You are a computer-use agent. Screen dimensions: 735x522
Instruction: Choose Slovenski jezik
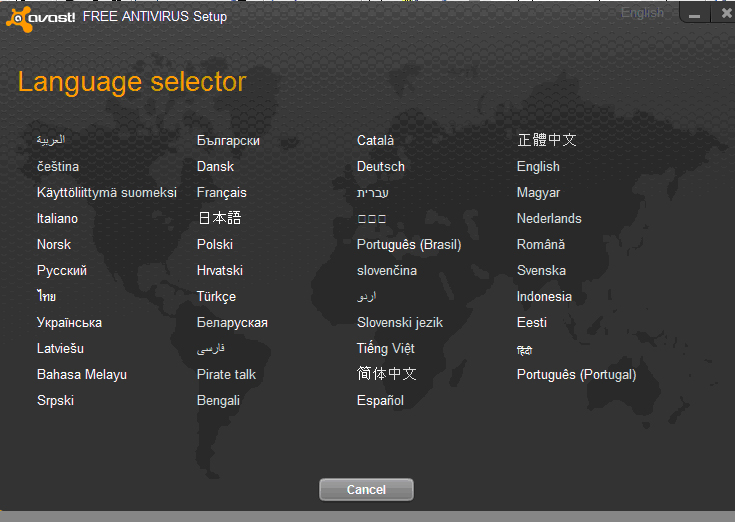point(400,322)
